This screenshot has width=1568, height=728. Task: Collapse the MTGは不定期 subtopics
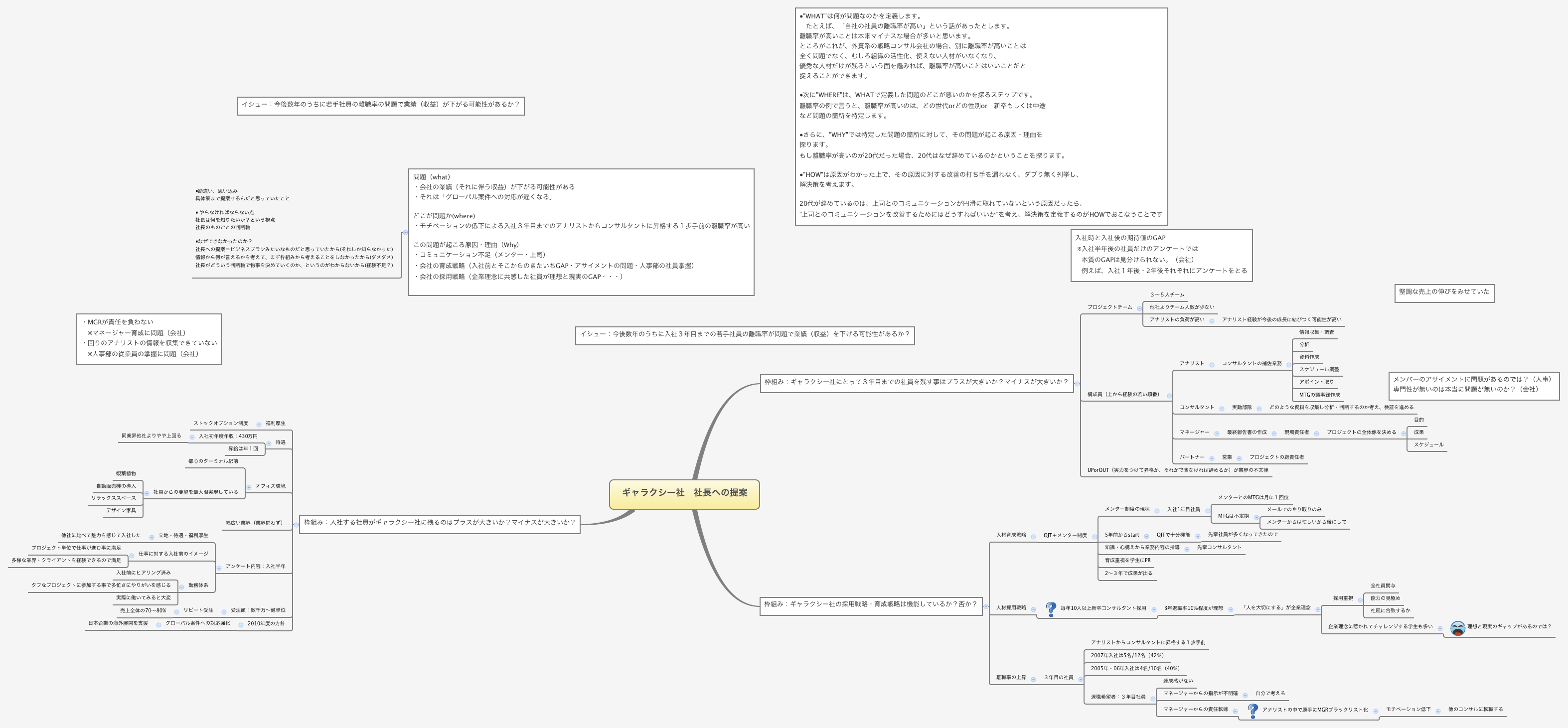(1256, 517)
